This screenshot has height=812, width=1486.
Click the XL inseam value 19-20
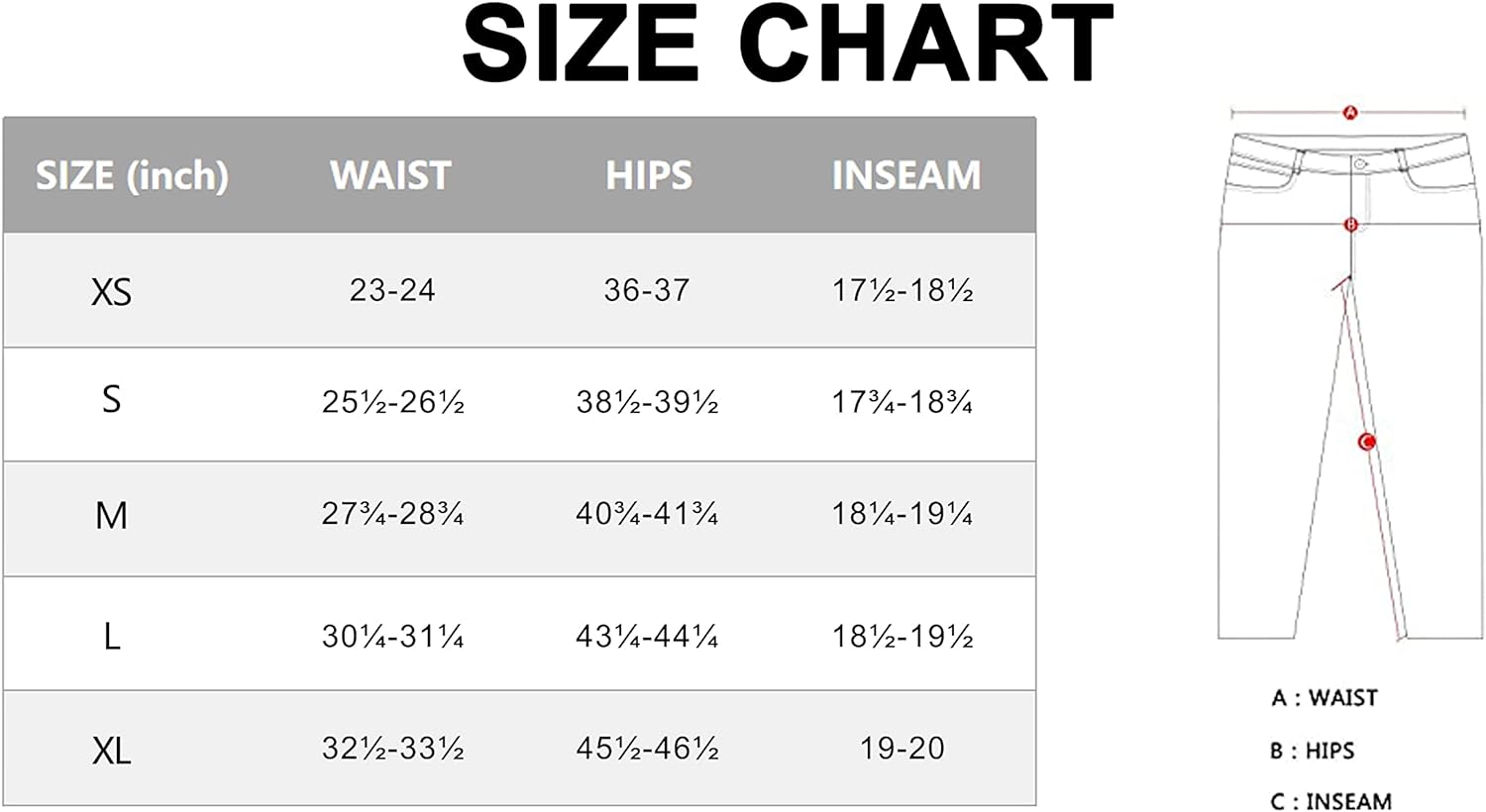click(x=902, y=748)
